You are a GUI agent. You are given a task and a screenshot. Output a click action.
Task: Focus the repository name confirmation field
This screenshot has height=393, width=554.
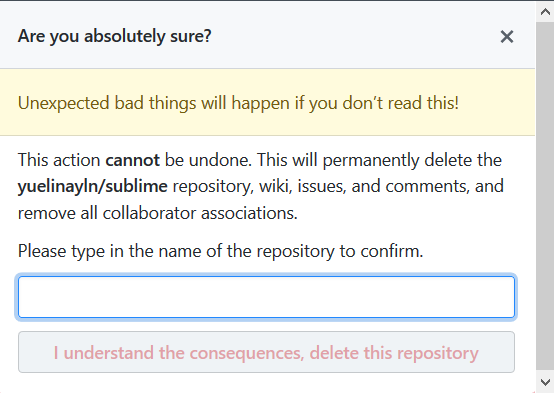coord(266,297)
